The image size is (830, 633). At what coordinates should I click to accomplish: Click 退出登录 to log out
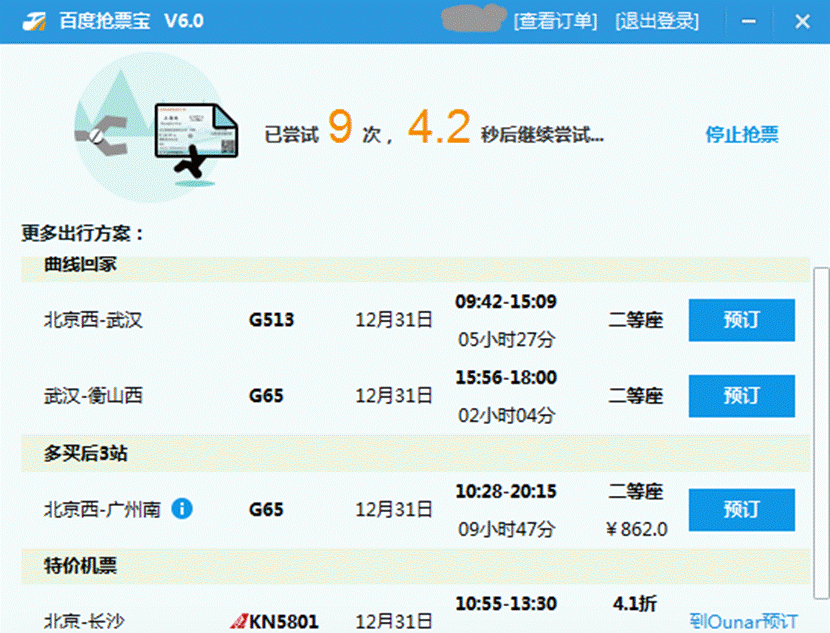click(x=657, y=21)
